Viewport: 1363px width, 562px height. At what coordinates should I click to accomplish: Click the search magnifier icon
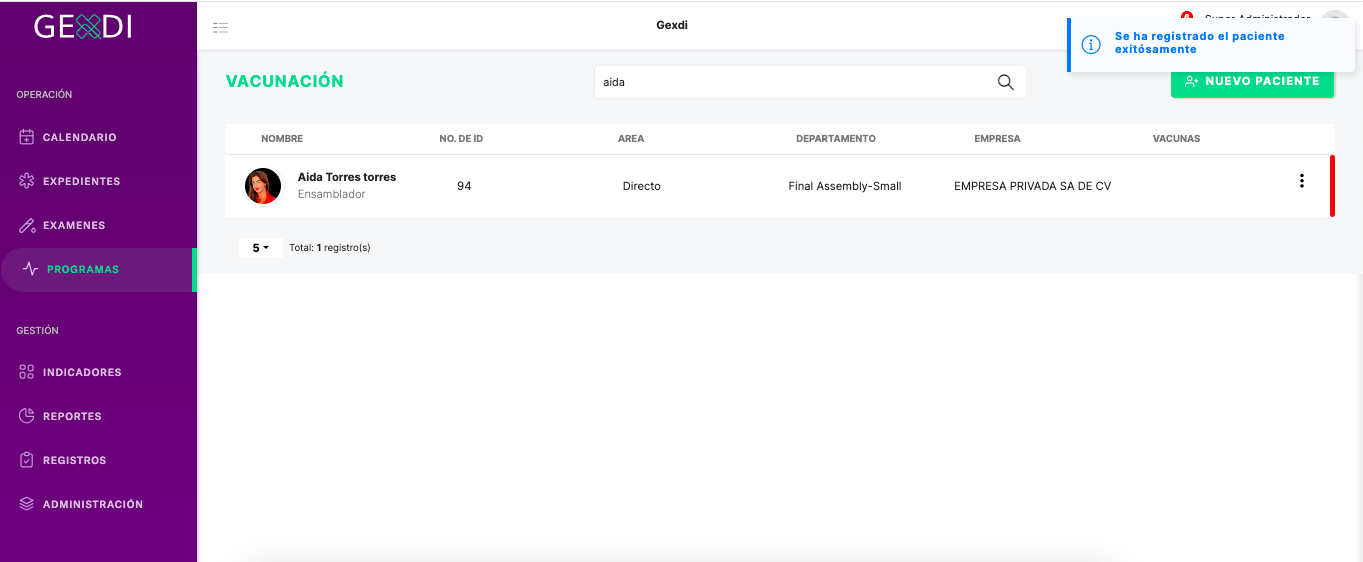(x=1006, y=82)
